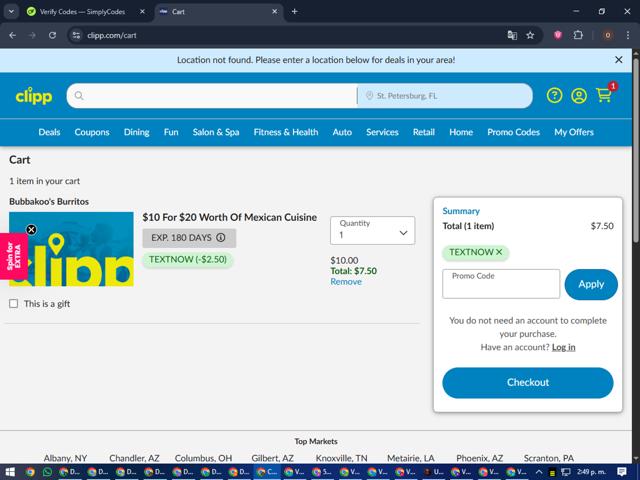
Task: Open the Fun category
Action: click(171, 132)
